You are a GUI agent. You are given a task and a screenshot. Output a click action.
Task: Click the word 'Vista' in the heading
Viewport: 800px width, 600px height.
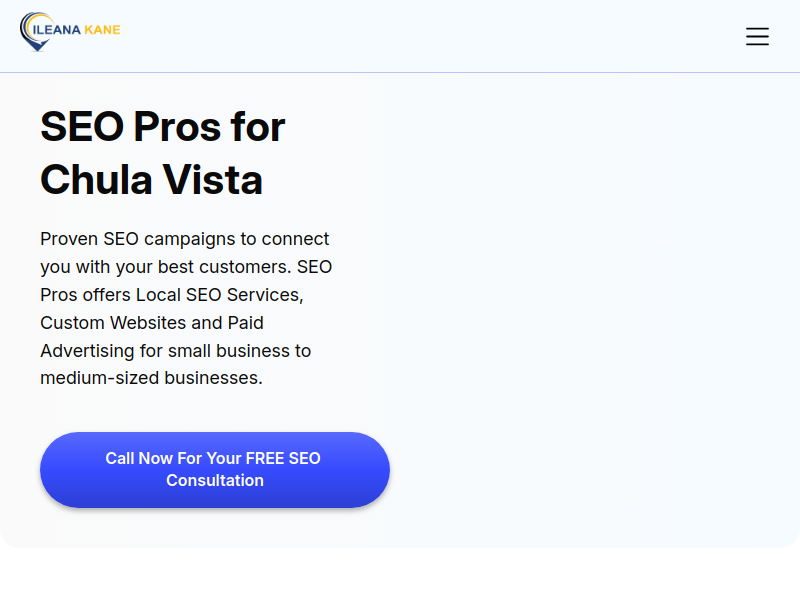(213, 180)
